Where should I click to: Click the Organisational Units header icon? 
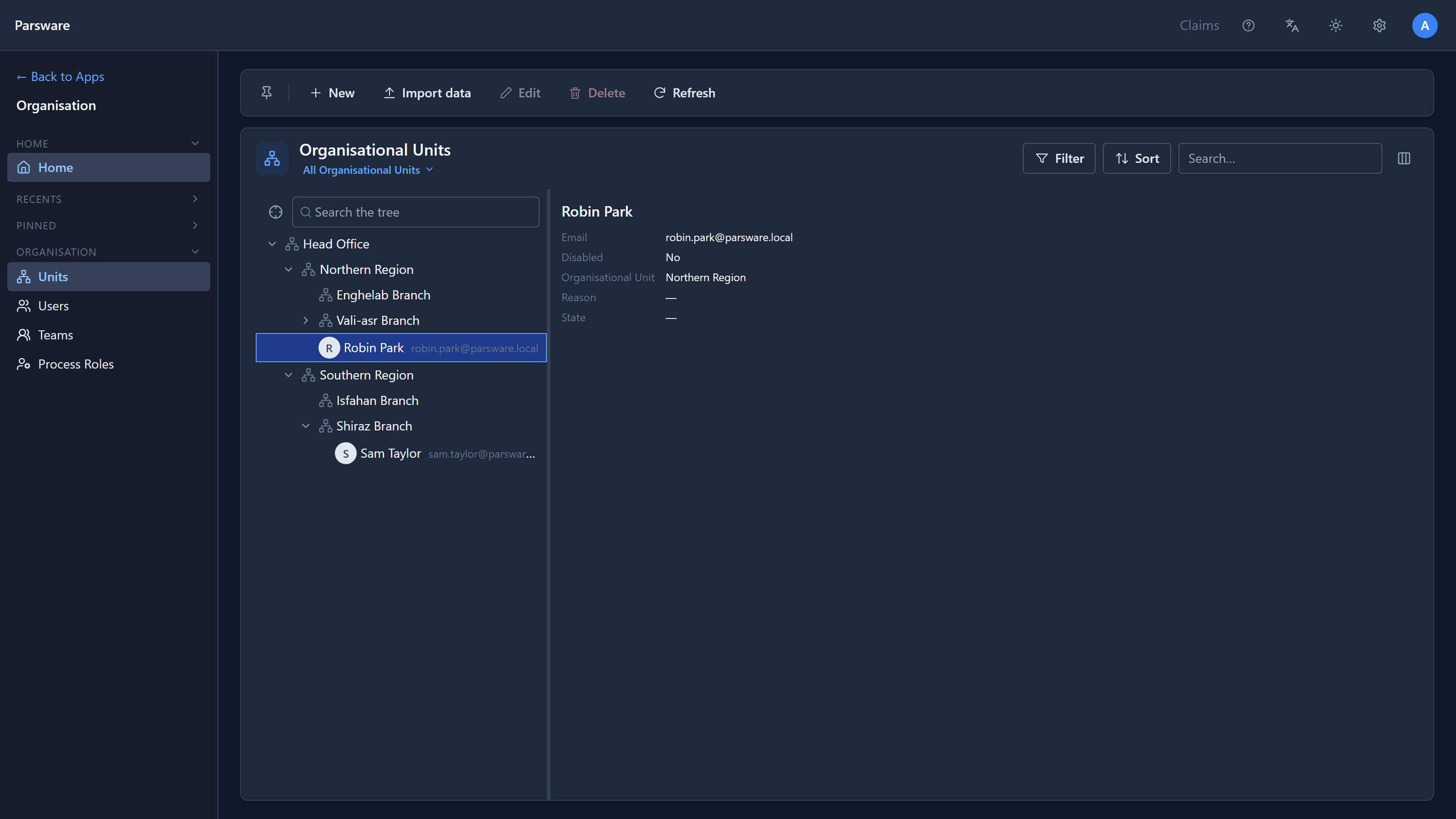tap(272, 158)
